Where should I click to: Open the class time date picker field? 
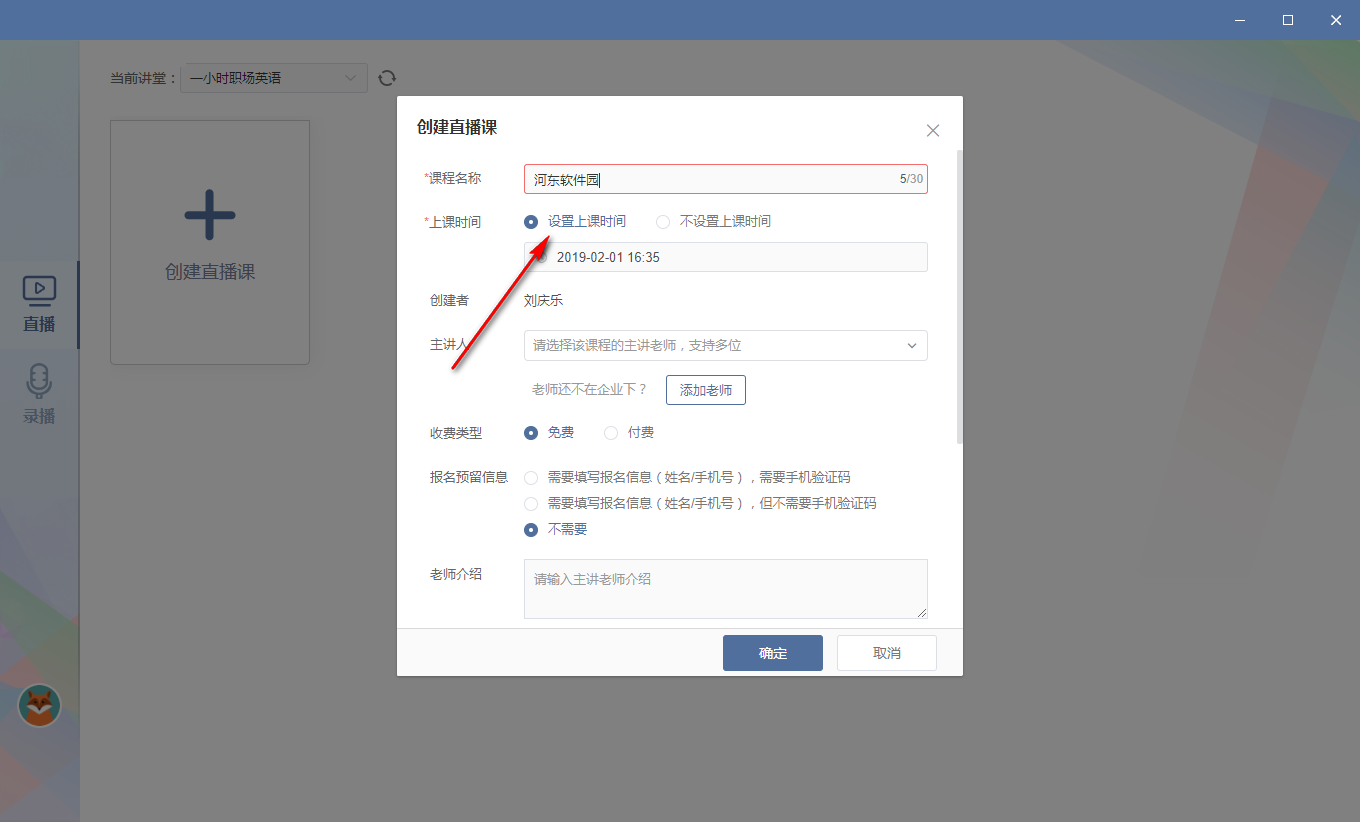(x=725, y=257)
